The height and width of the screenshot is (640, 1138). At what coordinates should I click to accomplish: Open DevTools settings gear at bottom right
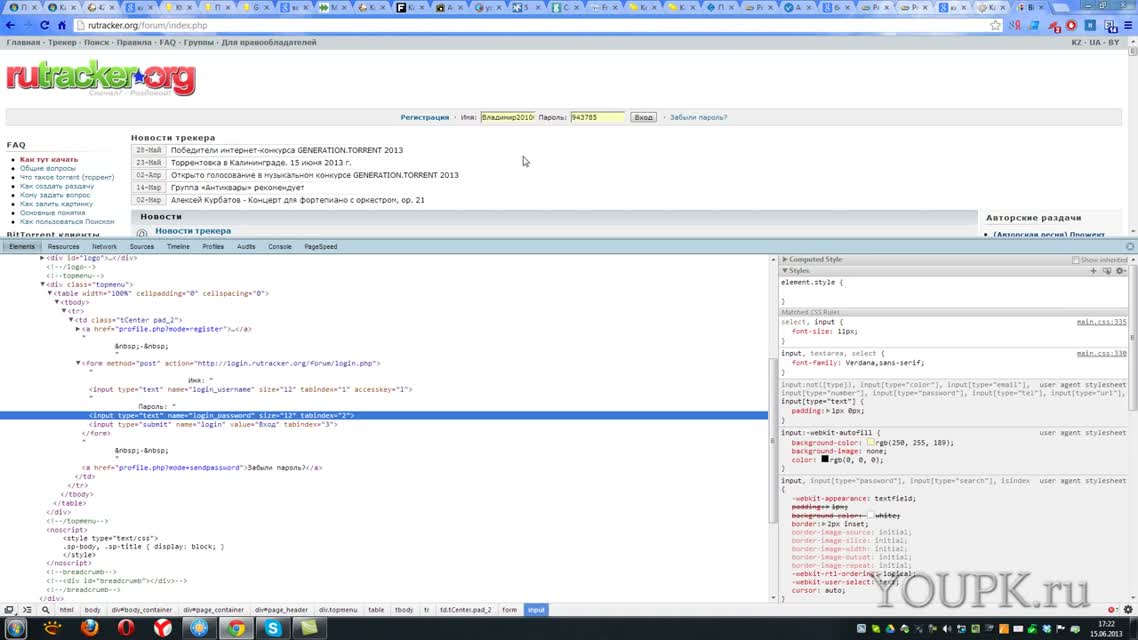pyautogui.click(x=1128, y=610)
